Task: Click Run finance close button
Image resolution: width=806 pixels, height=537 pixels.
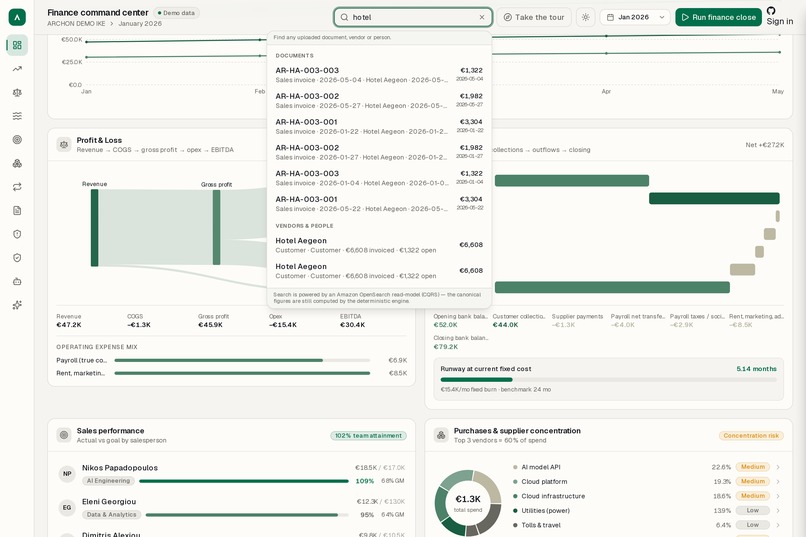Action: tap(718, 17)
